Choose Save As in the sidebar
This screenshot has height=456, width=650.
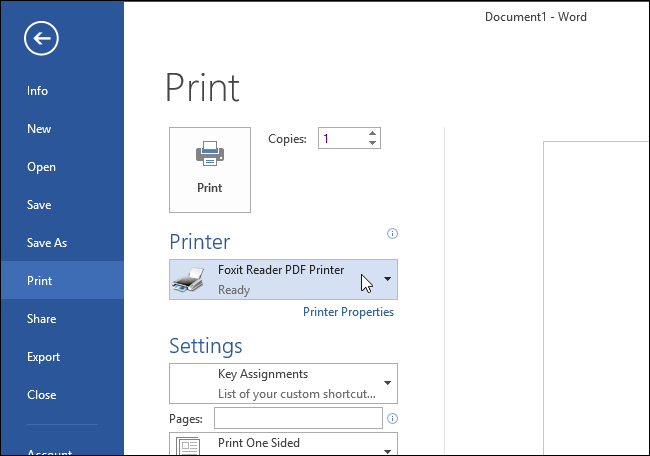click(47, 243)
